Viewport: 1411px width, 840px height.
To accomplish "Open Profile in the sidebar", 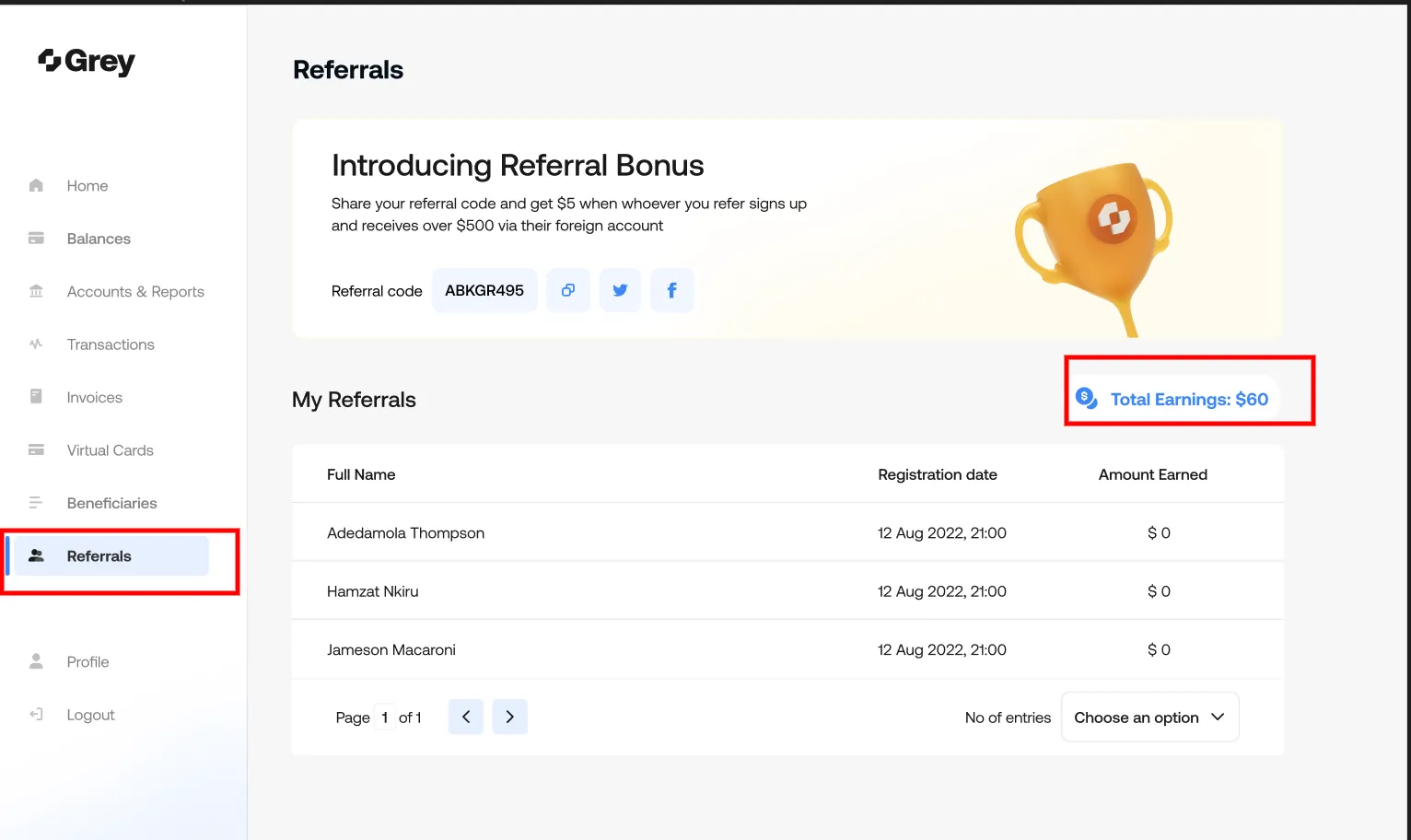I will pyautogui.click(x=88, y=662).
